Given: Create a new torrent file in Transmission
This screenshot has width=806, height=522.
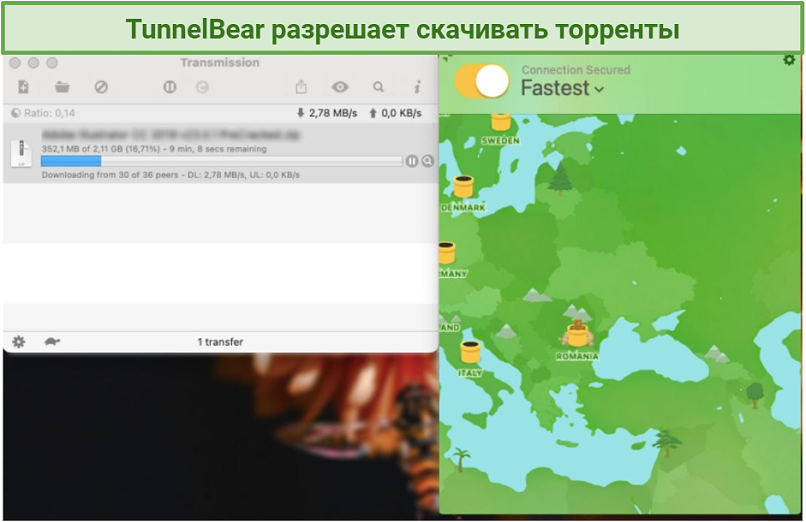Looking at the screenshot, I should tap(24, 87).
